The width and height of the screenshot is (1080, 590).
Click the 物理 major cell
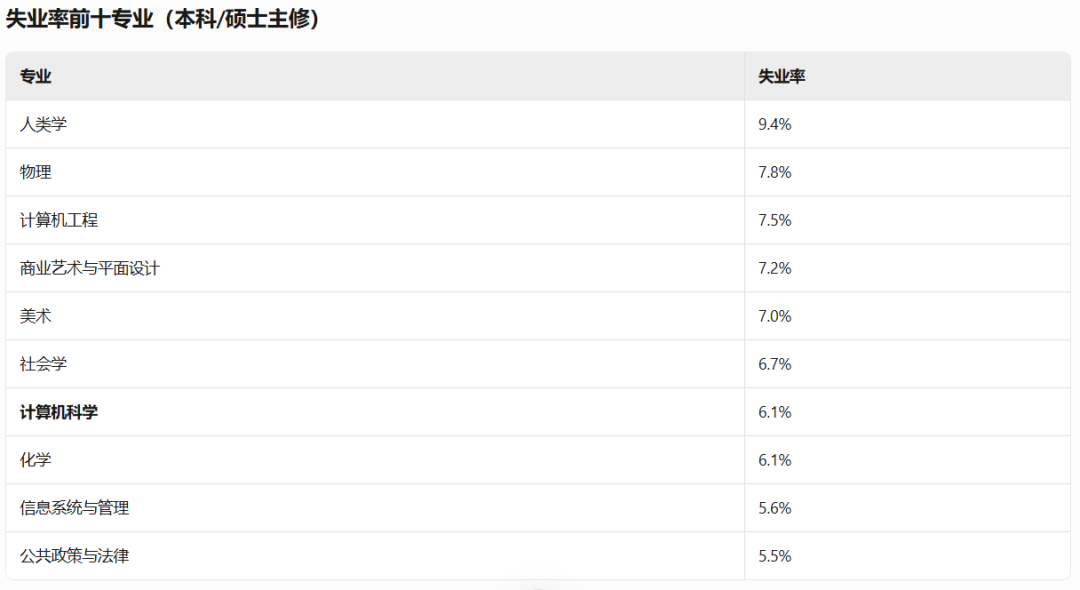click(375, 172)
